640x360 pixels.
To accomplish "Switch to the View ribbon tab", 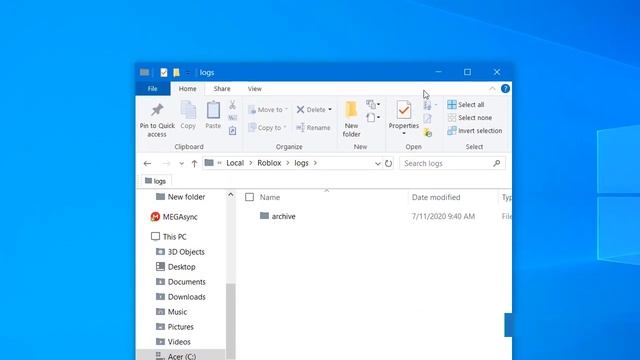I will click(x=254, y=89).
